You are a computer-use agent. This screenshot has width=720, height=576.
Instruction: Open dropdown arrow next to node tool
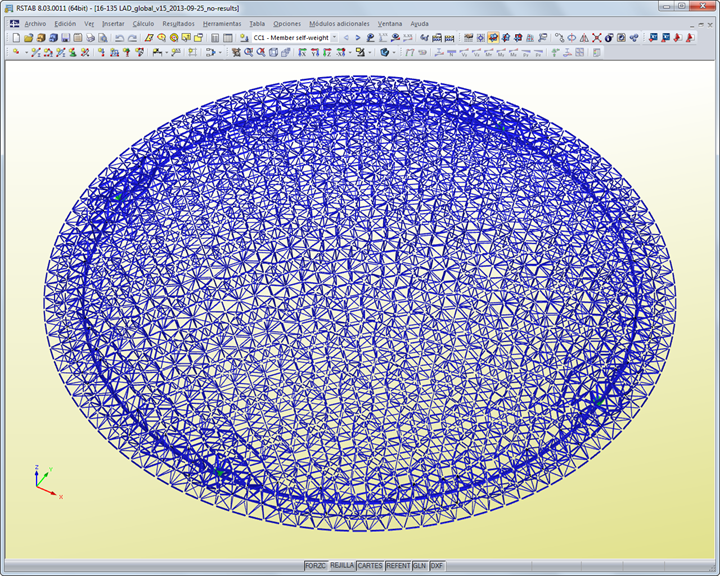26,52
